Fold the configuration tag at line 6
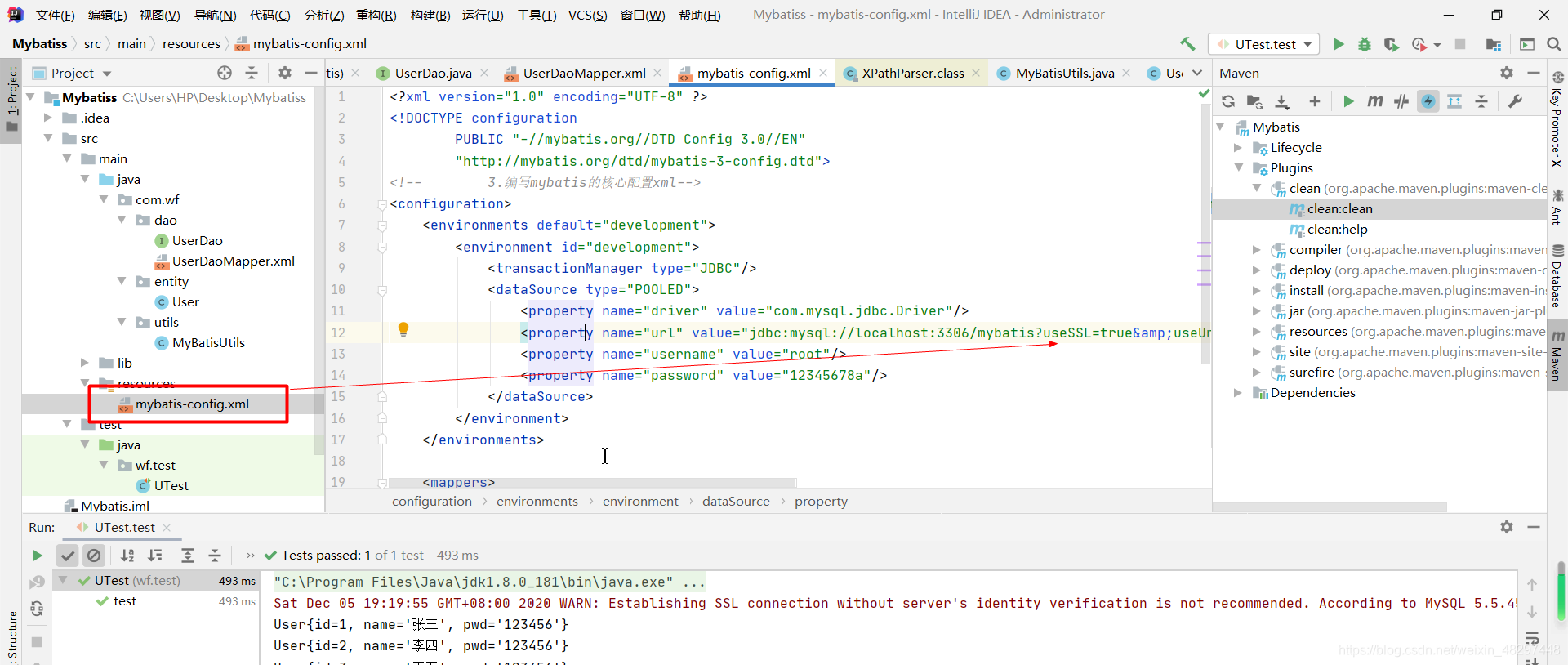This screenshot has height=665, width=1568. [x=382, y=204]
